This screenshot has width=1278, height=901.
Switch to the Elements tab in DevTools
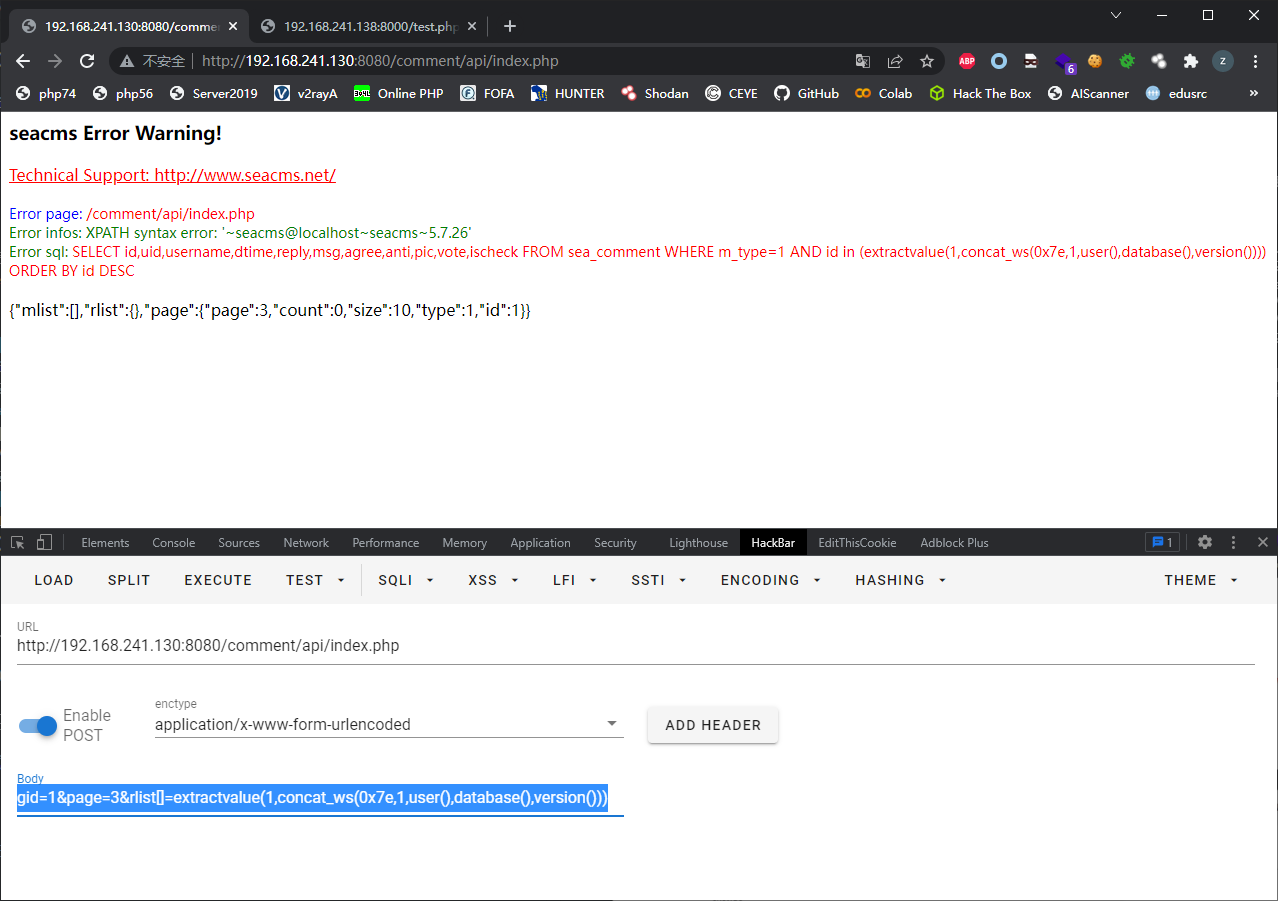tap(105, 542)
